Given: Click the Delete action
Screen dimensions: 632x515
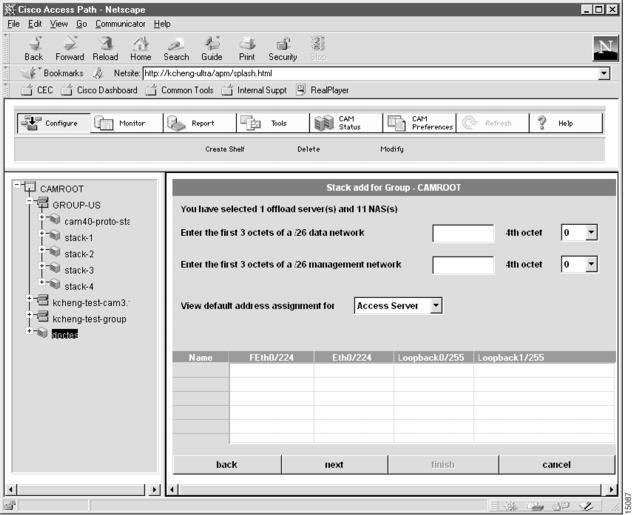Looking at the screenshot, I should tap(308, 149).
